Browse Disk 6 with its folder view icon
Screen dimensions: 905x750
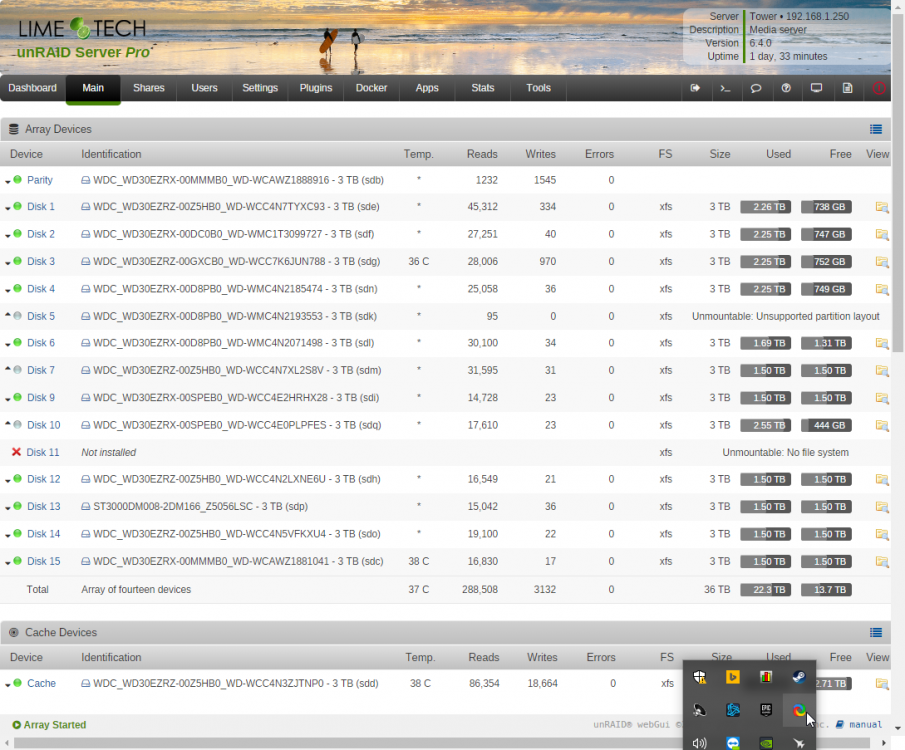tap(882, 343)
